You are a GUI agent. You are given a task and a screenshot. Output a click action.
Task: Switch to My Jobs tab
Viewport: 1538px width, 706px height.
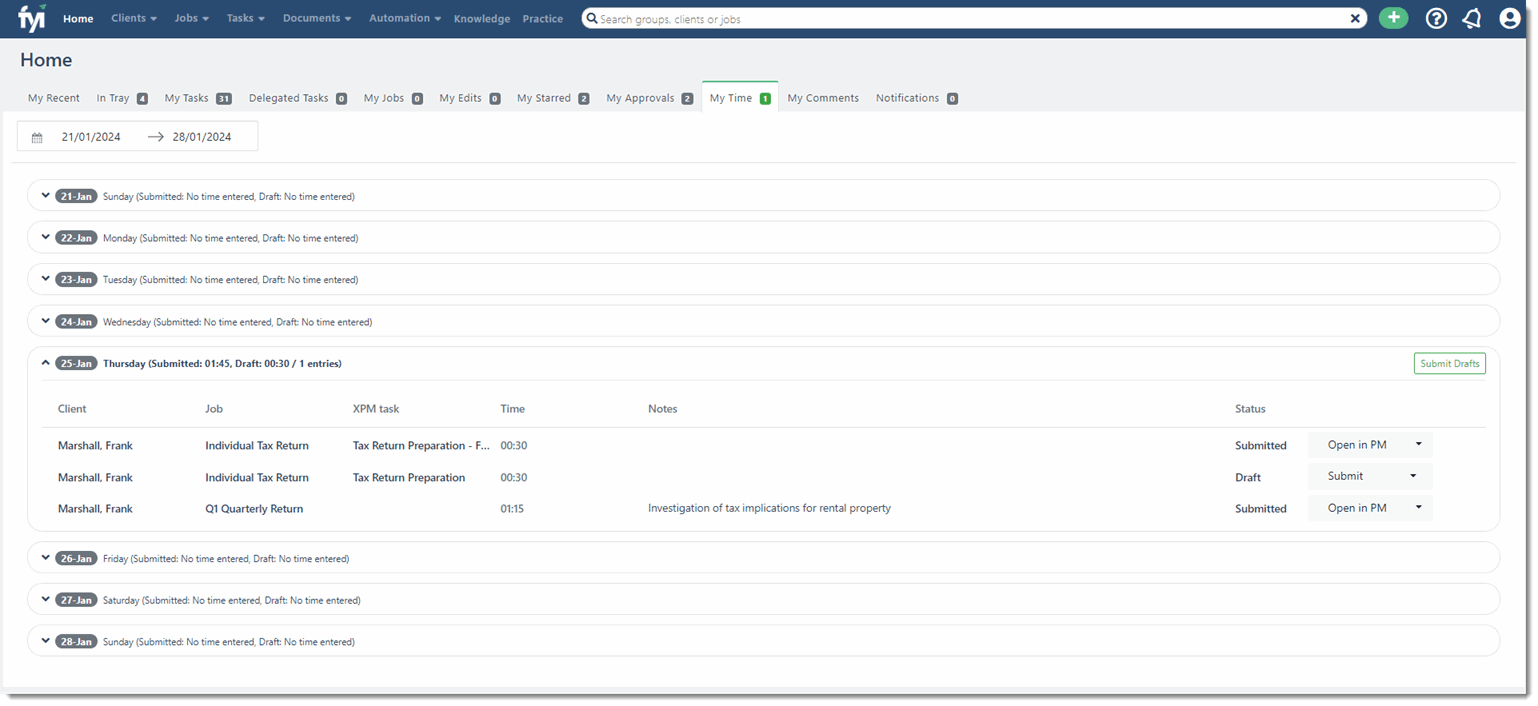[393, 98]
